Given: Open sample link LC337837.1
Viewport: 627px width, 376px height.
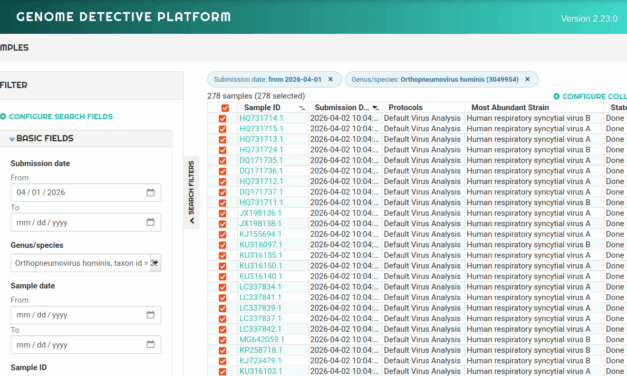Looking at the screenshot, I should (260, 318).
